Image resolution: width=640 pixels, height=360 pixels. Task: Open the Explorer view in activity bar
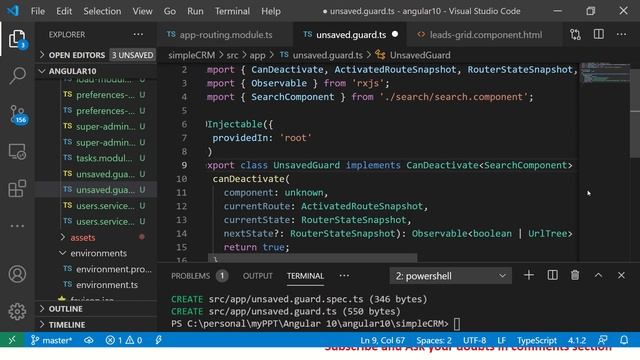coord(17,39)
